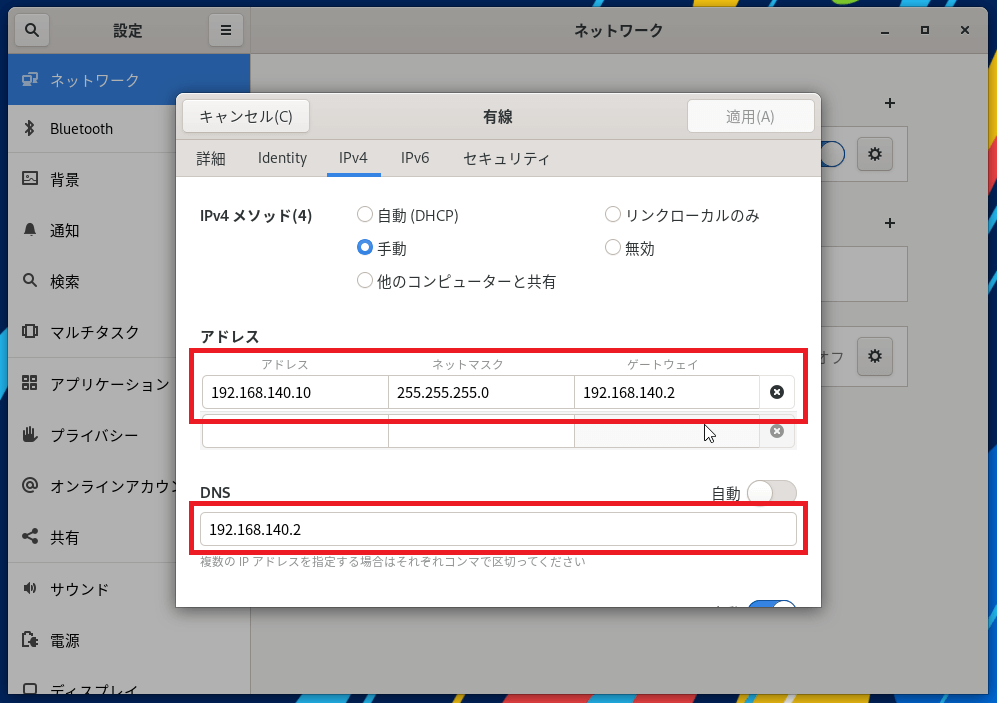This screenshot has height=703, width=997.
Task: Switch to the IPv6 tab
Action: [415, 158]
